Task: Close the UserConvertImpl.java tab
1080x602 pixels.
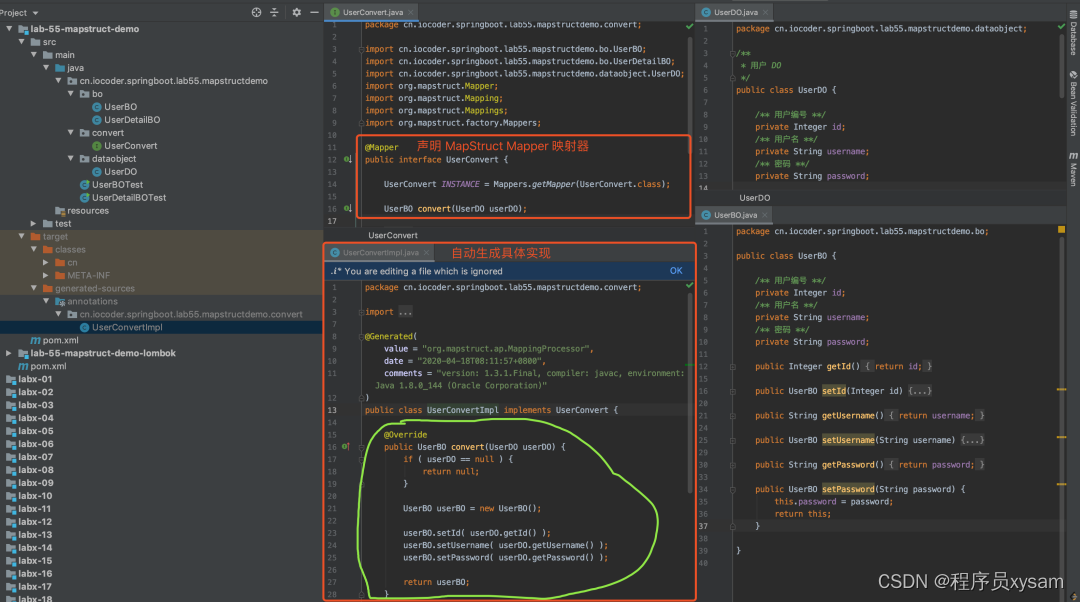Action: [x=426, y=253]
